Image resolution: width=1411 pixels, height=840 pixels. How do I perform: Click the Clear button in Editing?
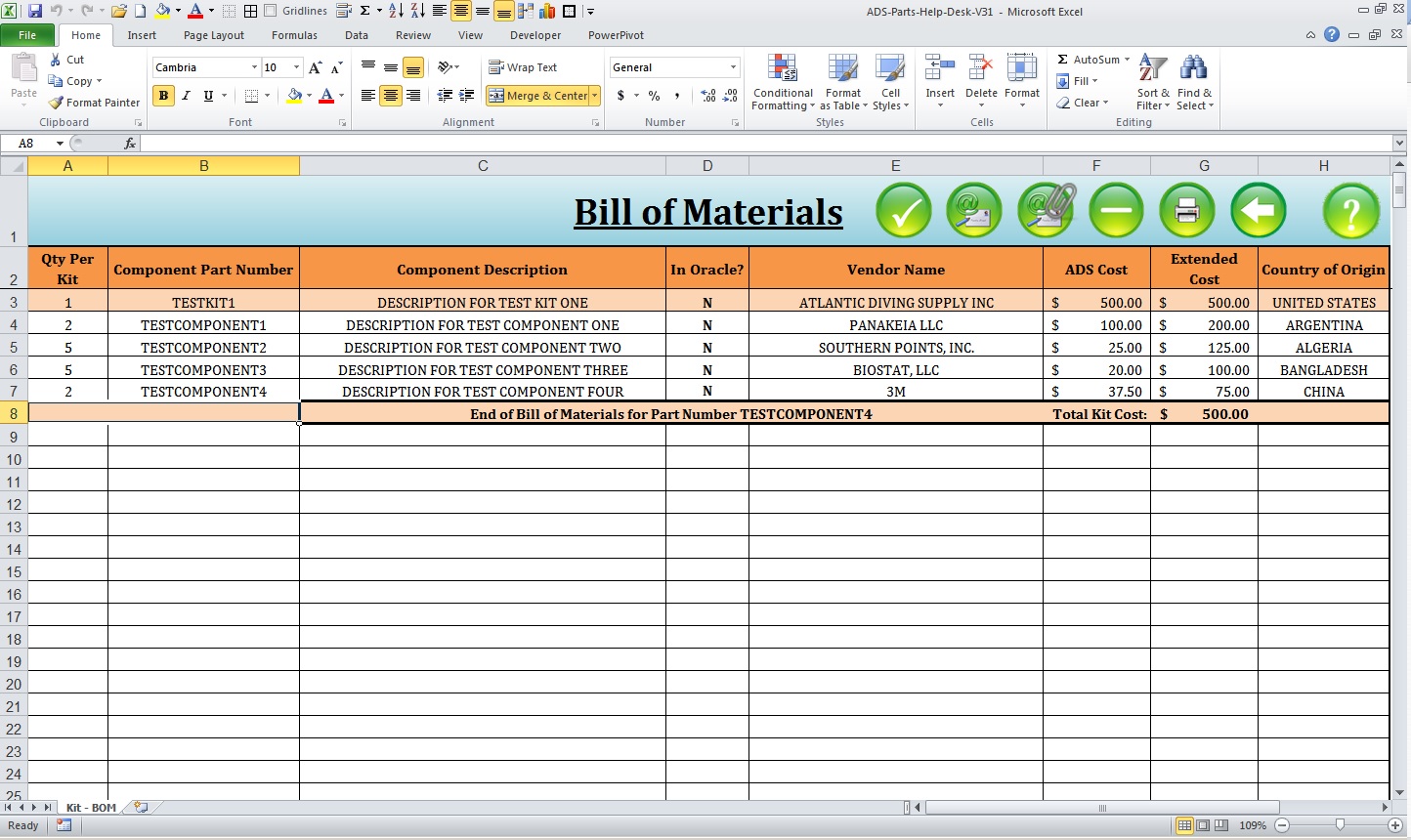click(1082, 103)
